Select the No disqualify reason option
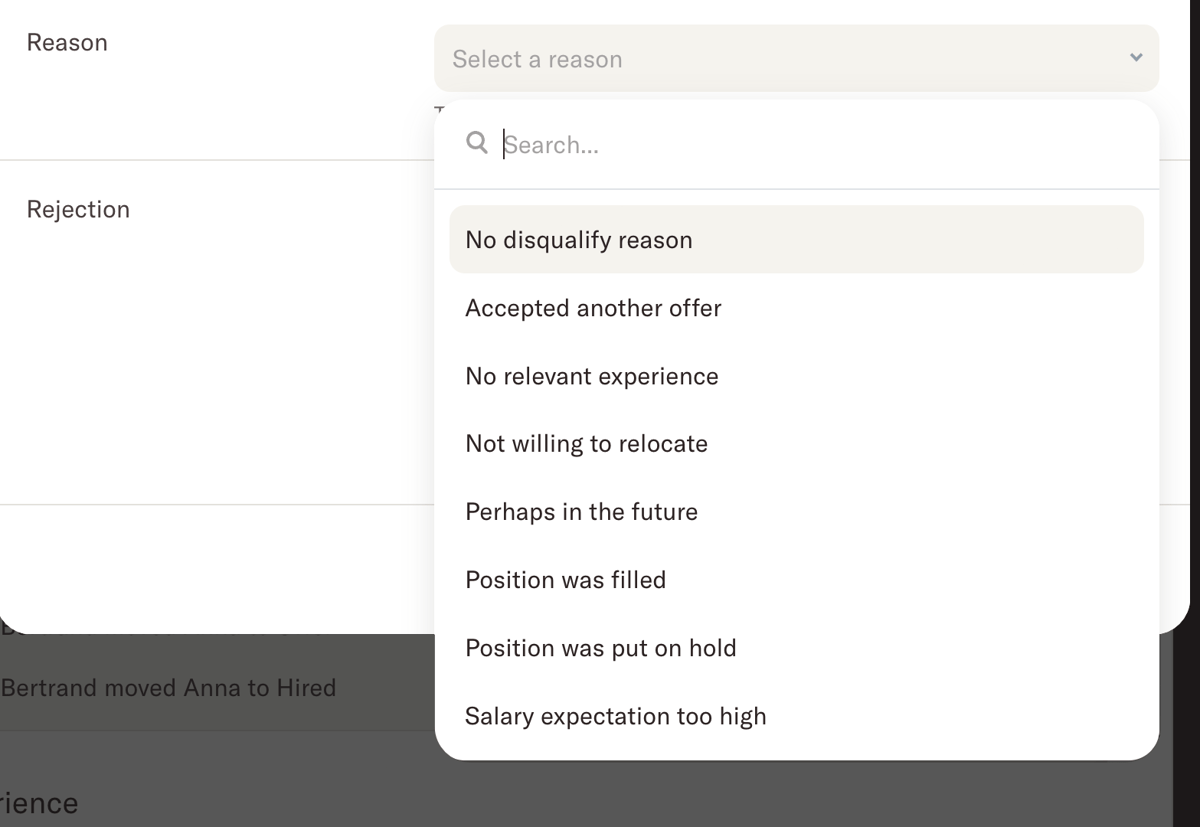 click(x=578, y=239)
